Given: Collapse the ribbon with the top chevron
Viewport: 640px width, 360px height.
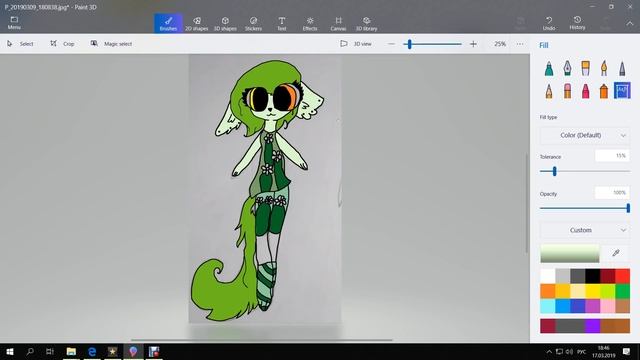Looking at the screenshot, I should pos(630,24).
